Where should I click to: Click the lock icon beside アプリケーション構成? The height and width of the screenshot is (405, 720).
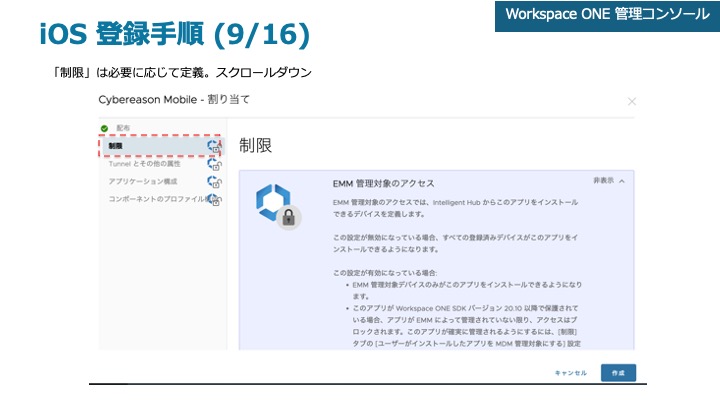coord(214,182)
